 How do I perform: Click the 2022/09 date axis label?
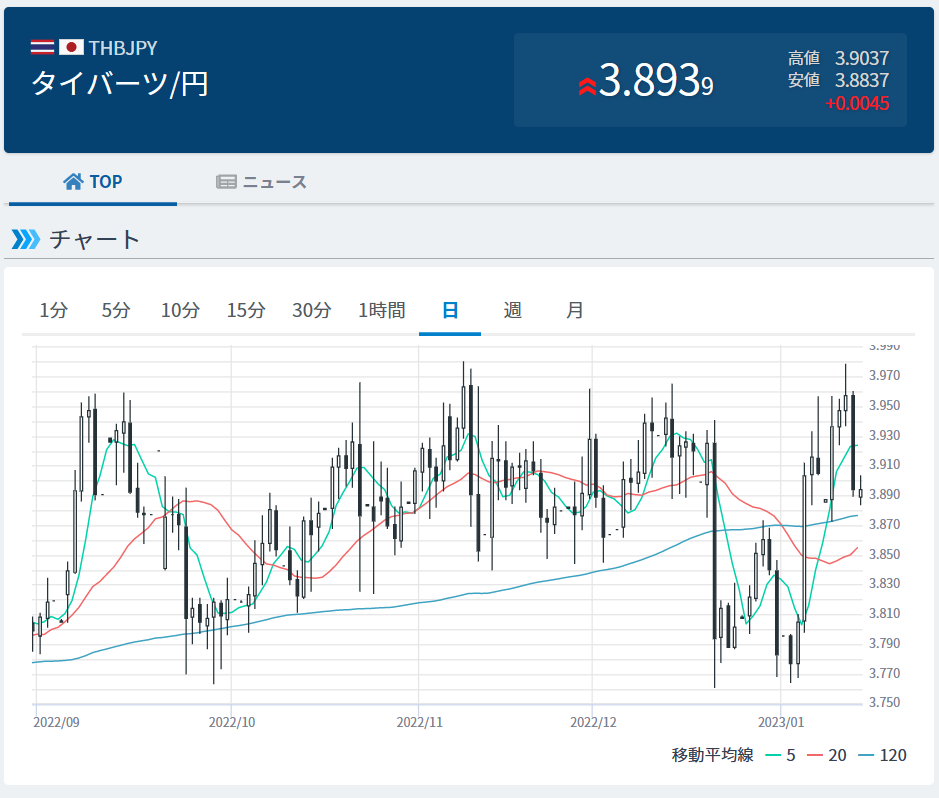[x=56, y=723]
